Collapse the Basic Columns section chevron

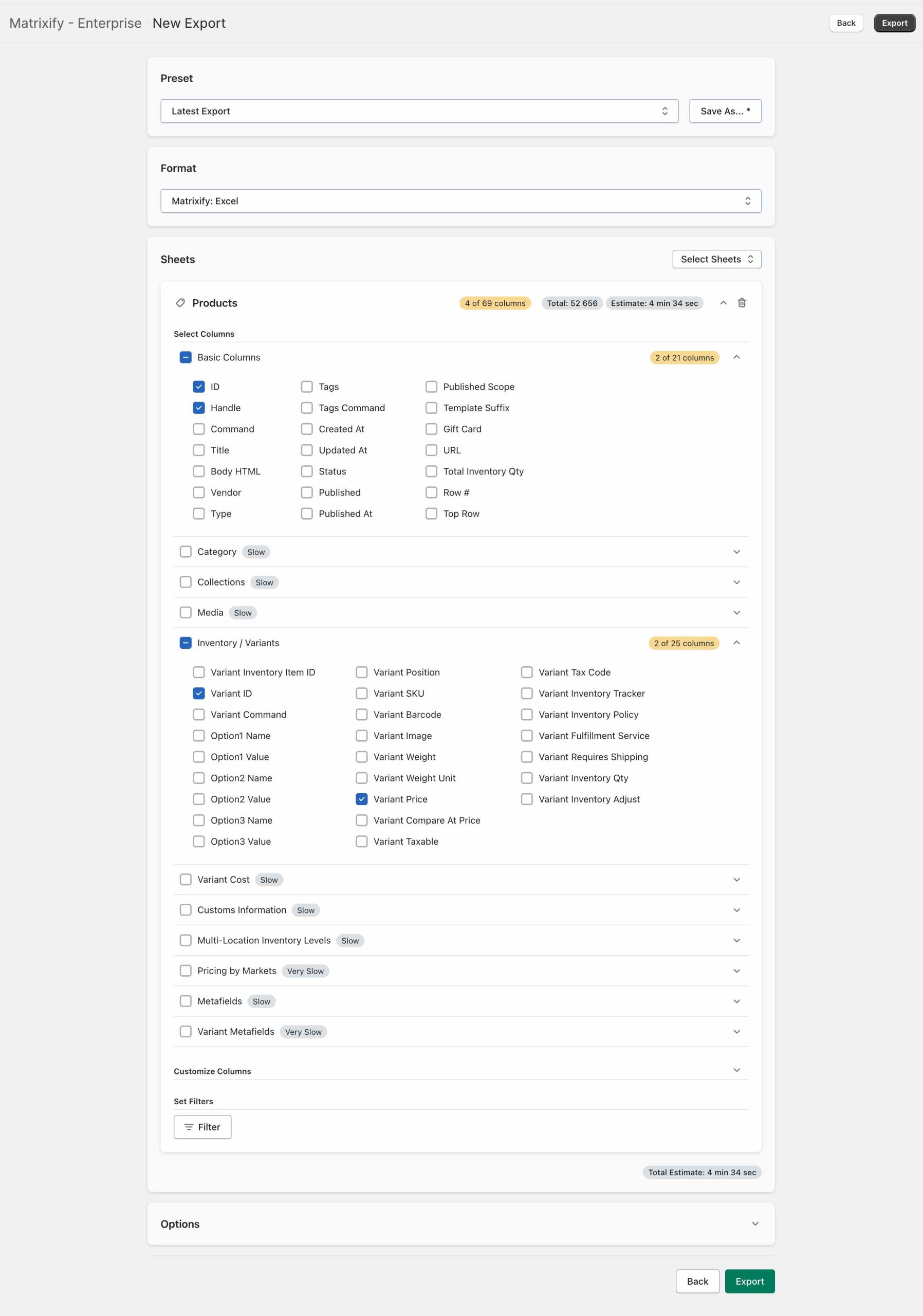[736, 357]
